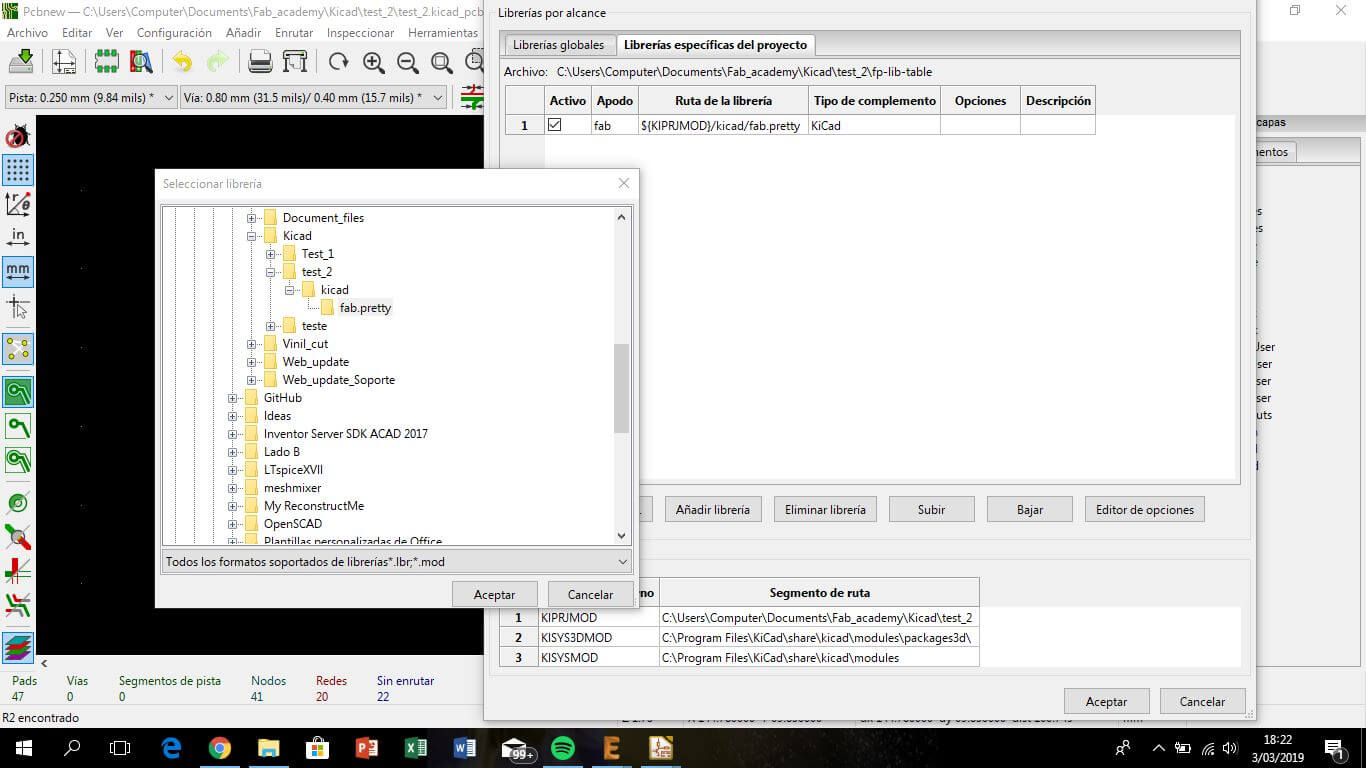Viewport: 1366px width, 768px height.
Task: Collapse the Kicad folder node
Action: [251, 236]
